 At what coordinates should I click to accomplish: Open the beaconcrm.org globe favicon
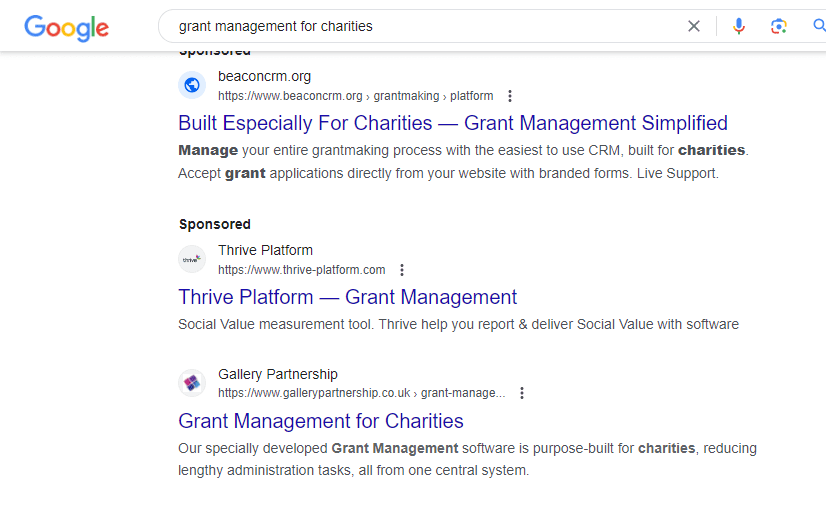[192, 85]
